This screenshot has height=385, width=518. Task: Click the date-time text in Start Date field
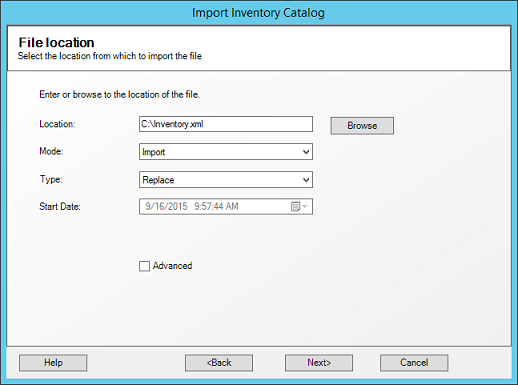coord(192,206)
